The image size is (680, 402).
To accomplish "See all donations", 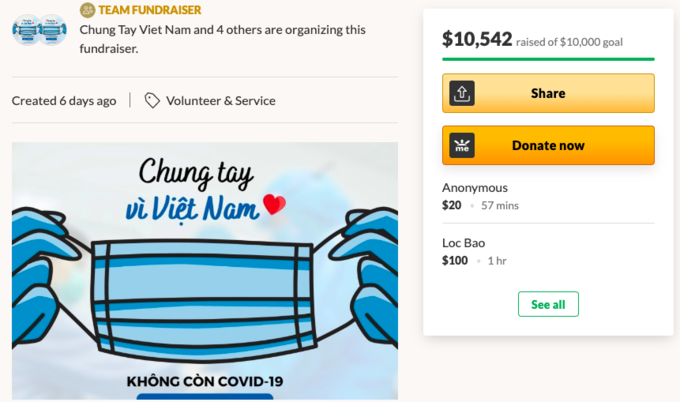I will click(548, 304).
